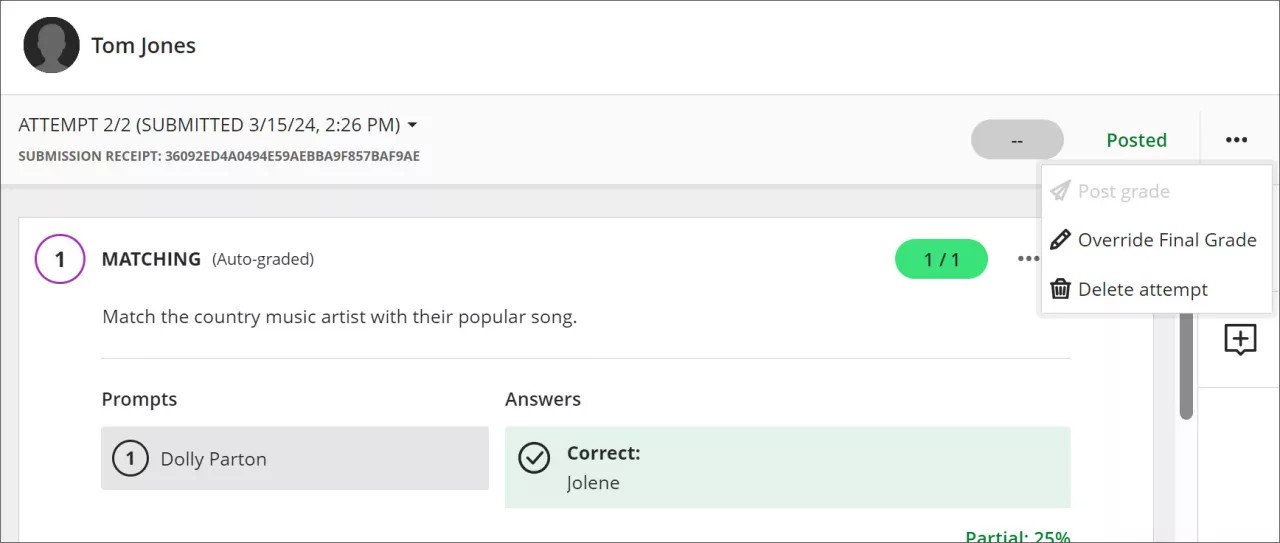Choose Delete attempt from the menu
The height and width of the screenshot is (543, 1280).
click(x=1142, y=289)
